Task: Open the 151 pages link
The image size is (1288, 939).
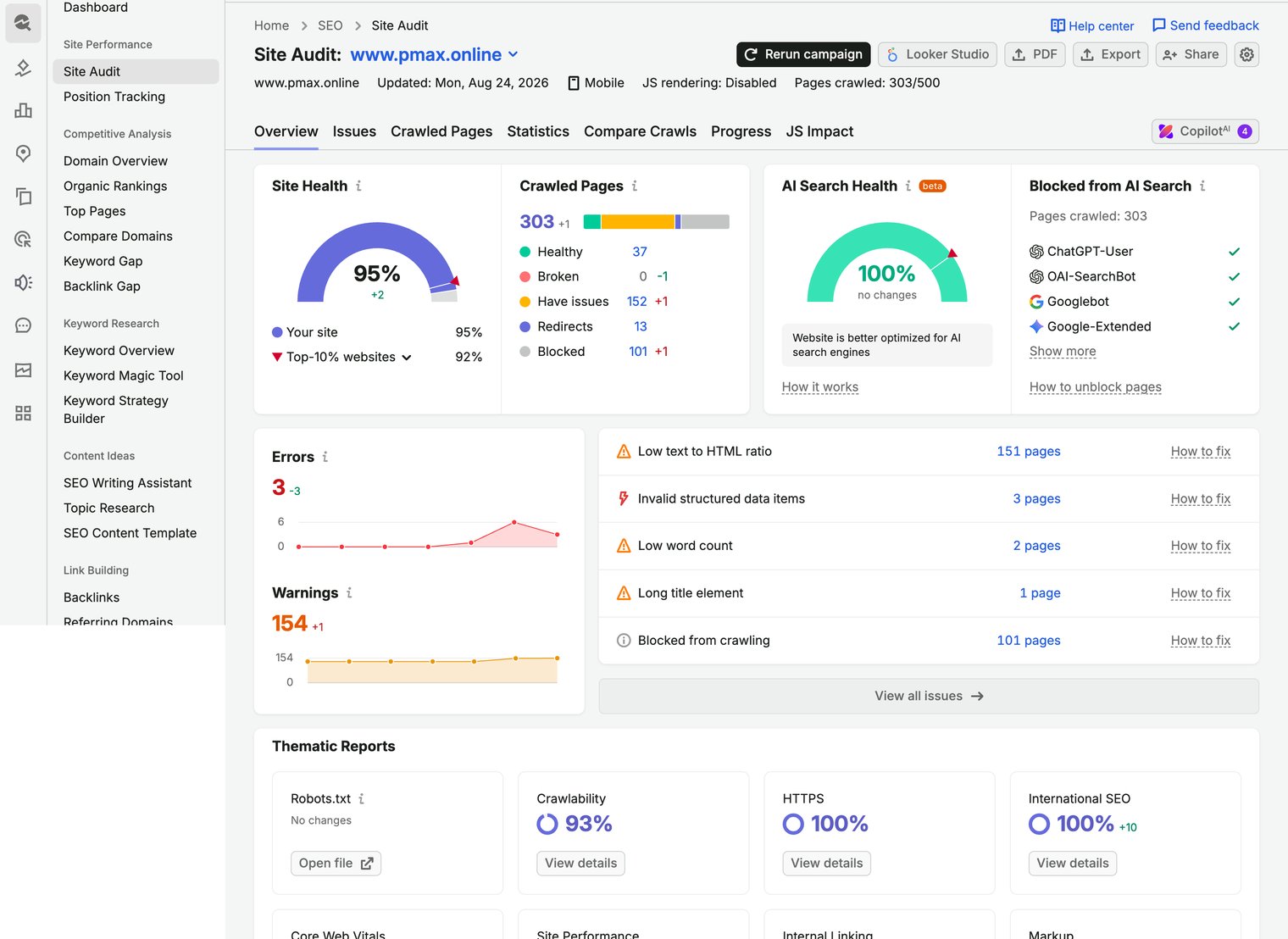Action: click(x=1029, y=452)
